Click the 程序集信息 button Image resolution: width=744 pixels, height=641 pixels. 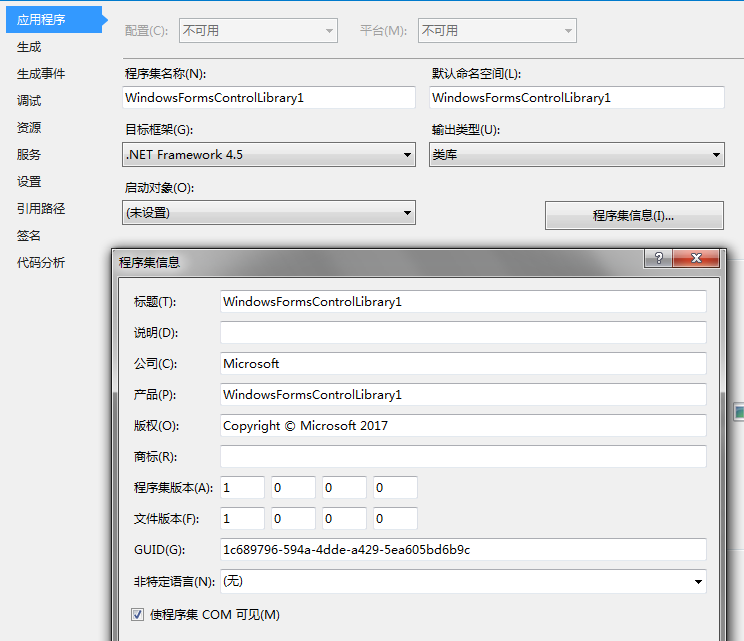tap(634, 216)
